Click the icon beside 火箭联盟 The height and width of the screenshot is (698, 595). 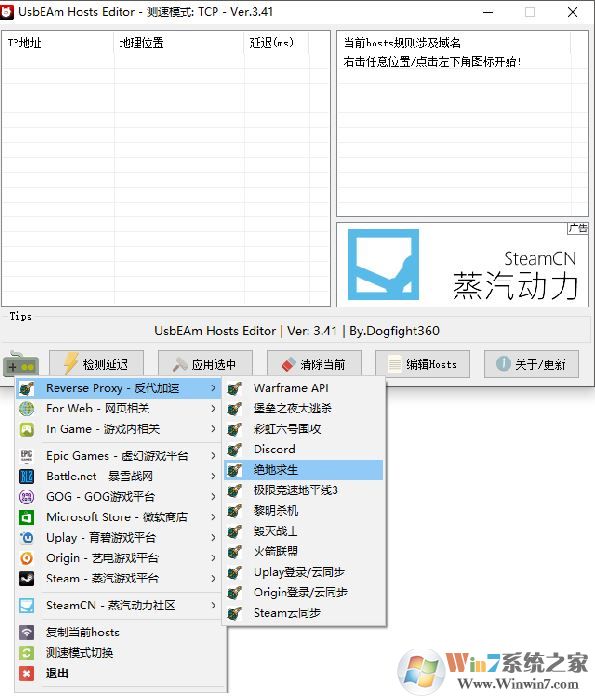(x=235, y=552)
